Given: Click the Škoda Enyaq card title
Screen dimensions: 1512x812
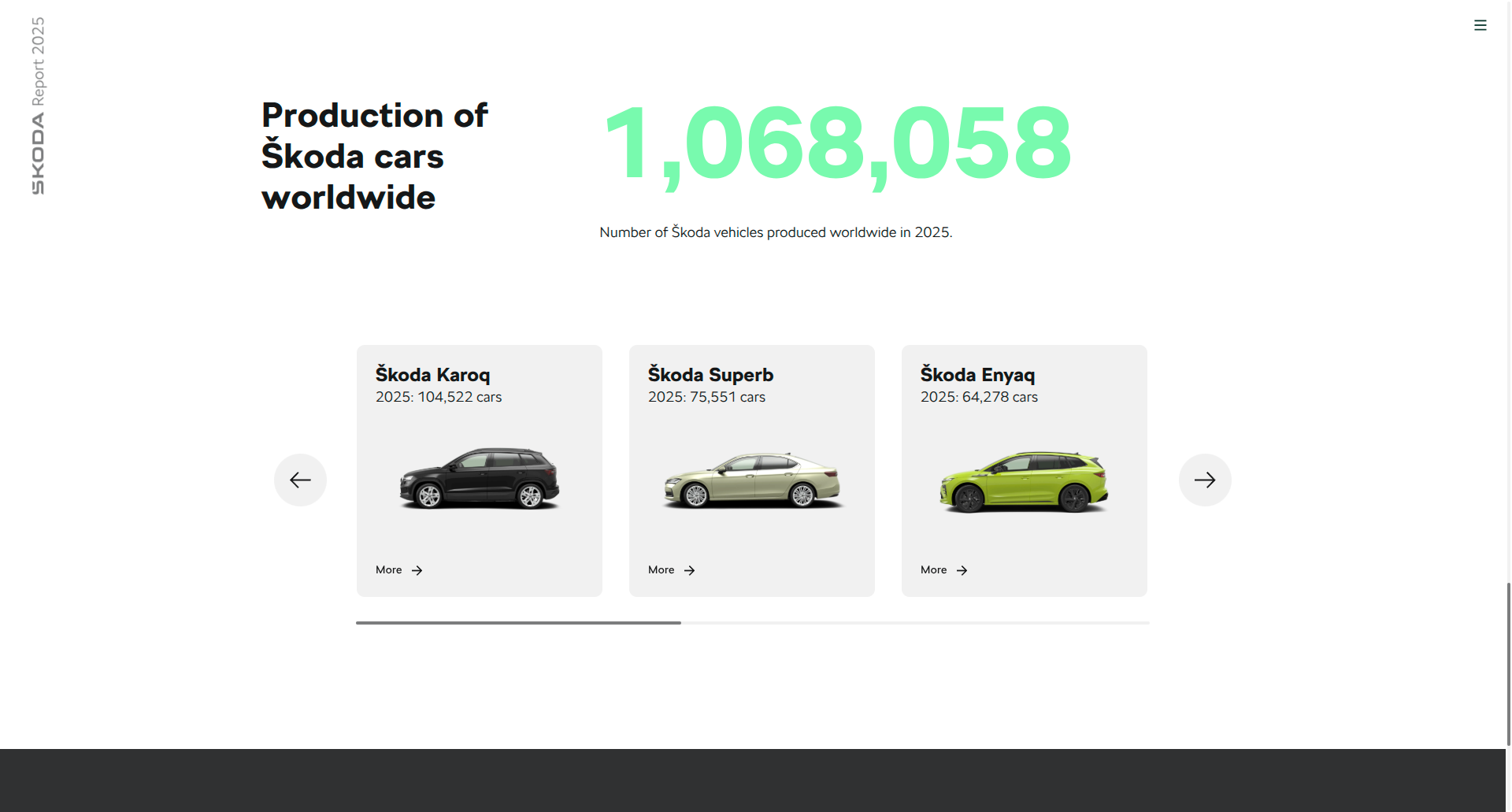Looking at the screenshot, I should 977,375.
